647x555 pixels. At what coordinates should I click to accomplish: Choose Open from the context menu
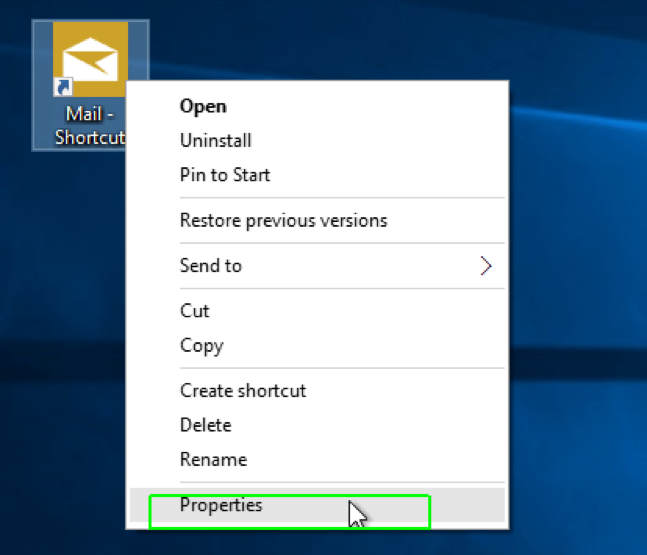203,106
